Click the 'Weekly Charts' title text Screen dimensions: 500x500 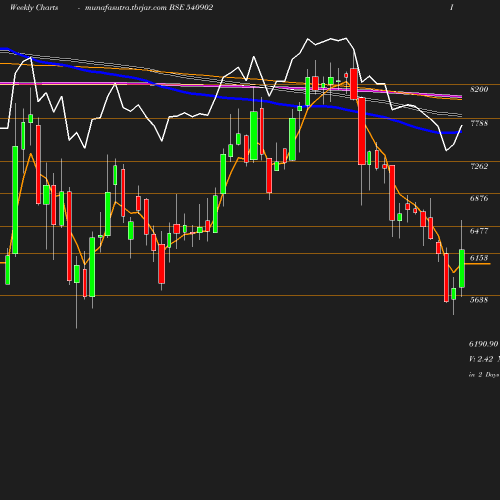pyautogui.click(x=34, y=7)
